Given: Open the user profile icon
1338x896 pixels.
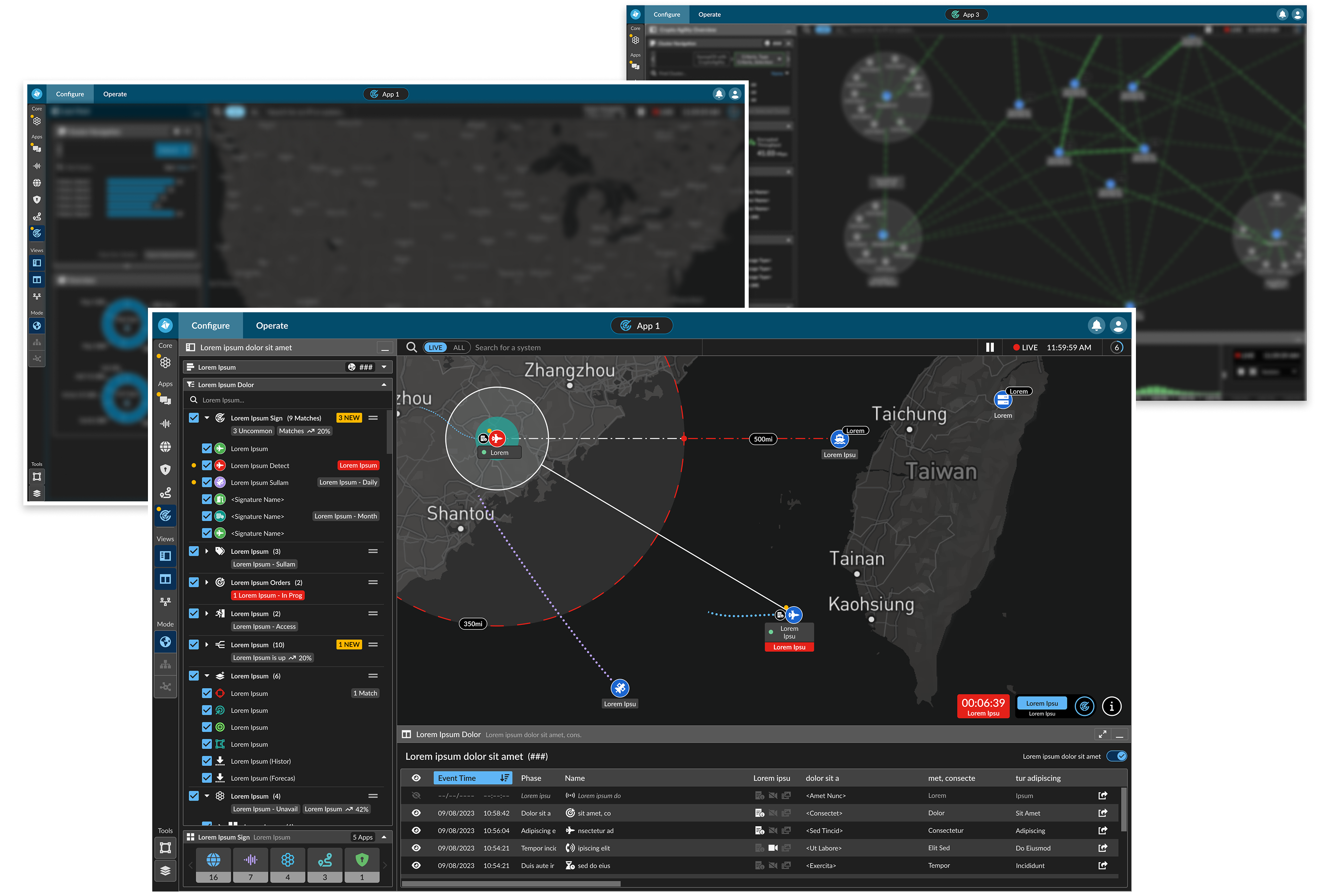Looking at the screenshot, I should [x=1118, y=325].
